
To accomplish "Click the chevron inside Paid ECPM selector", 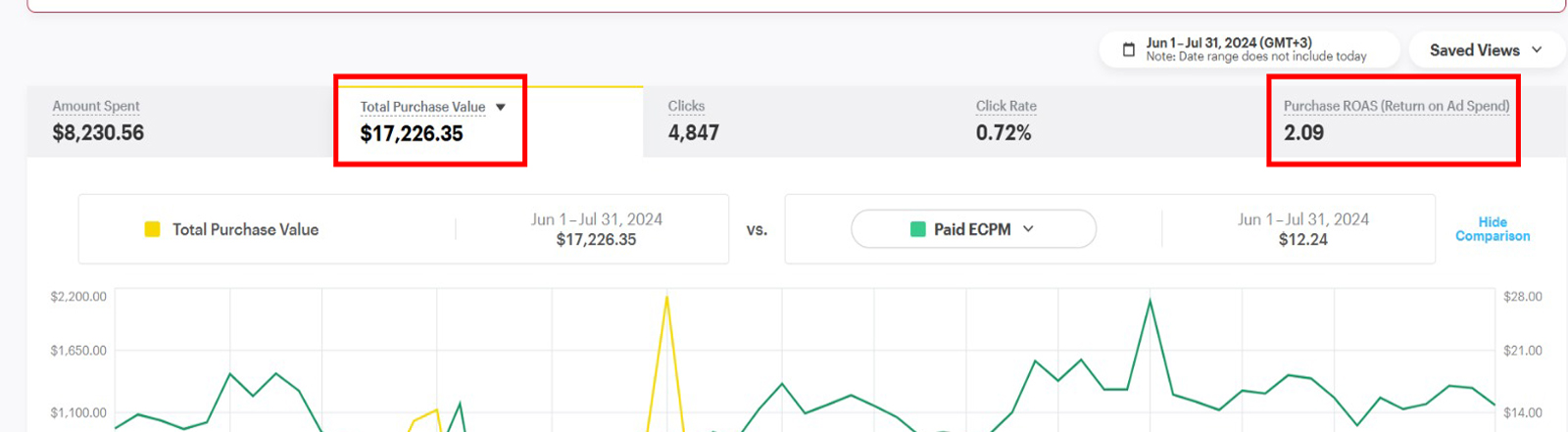I will [x=1028, y=229].
